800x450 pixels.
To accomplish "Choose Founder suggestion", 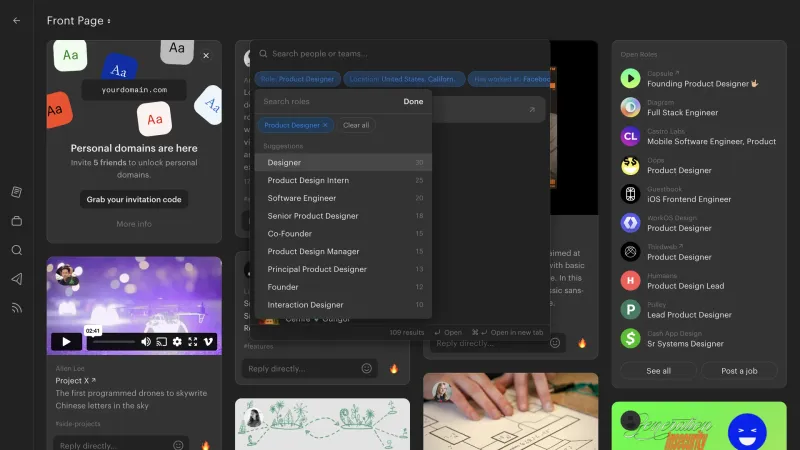I will (343, 287).
